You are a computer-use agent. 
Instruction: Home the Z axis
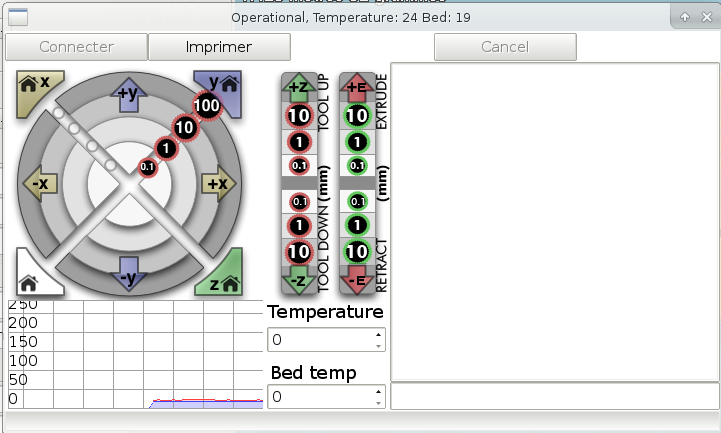tap(223, 276)
